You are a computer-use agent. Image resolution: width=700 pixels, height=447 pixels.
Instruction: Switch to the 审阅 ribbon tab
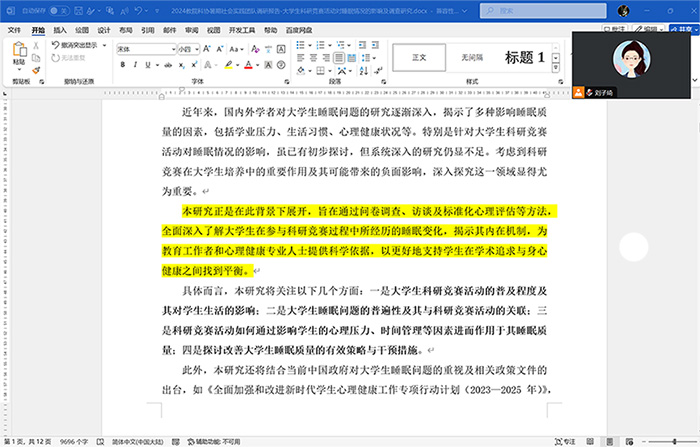(x=191, y=30)
